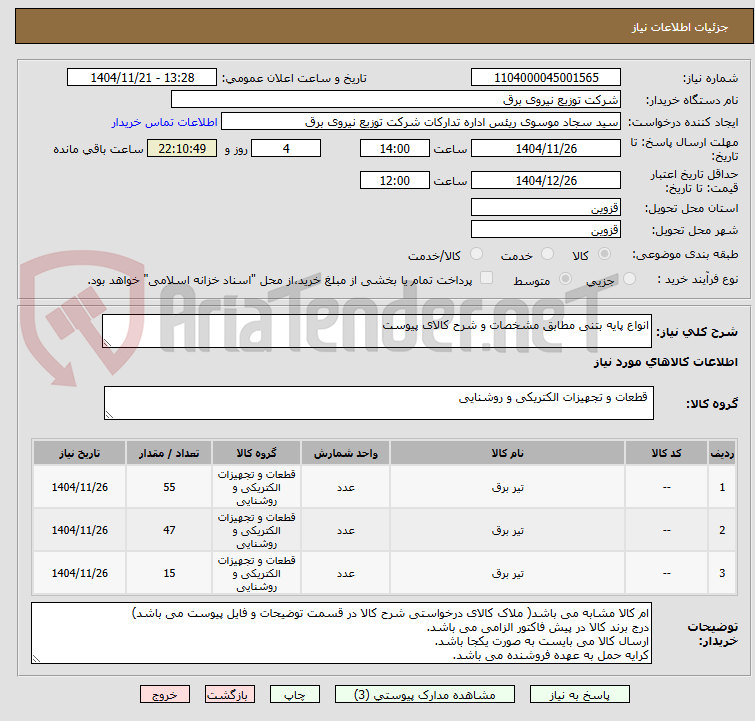This screenshot has height=721, width=755.
Task: Open اطلاعات تماس خریدار link
Action: click(165, 122)
